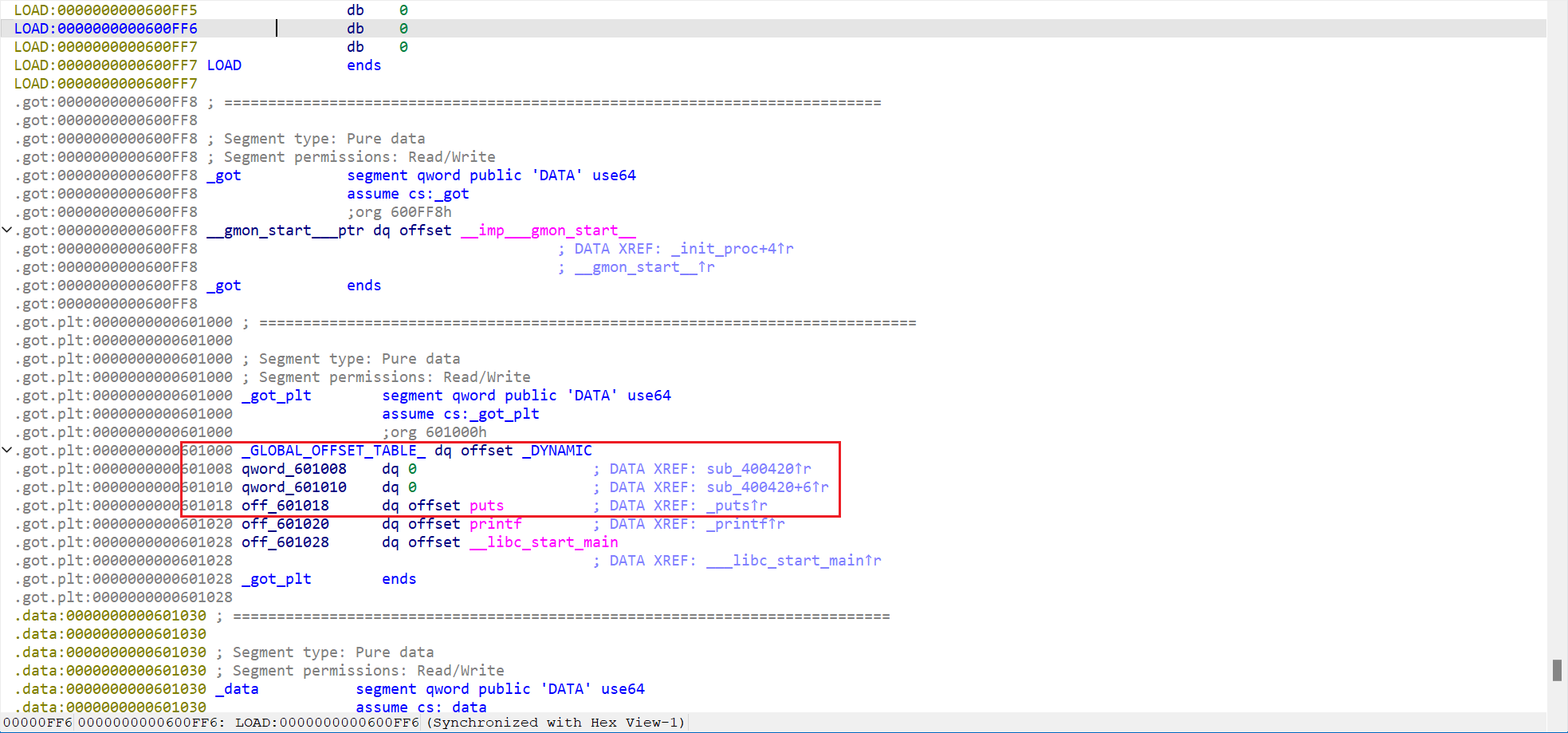Jump to __imp___gmon_start__ symbol

(548, 231)
